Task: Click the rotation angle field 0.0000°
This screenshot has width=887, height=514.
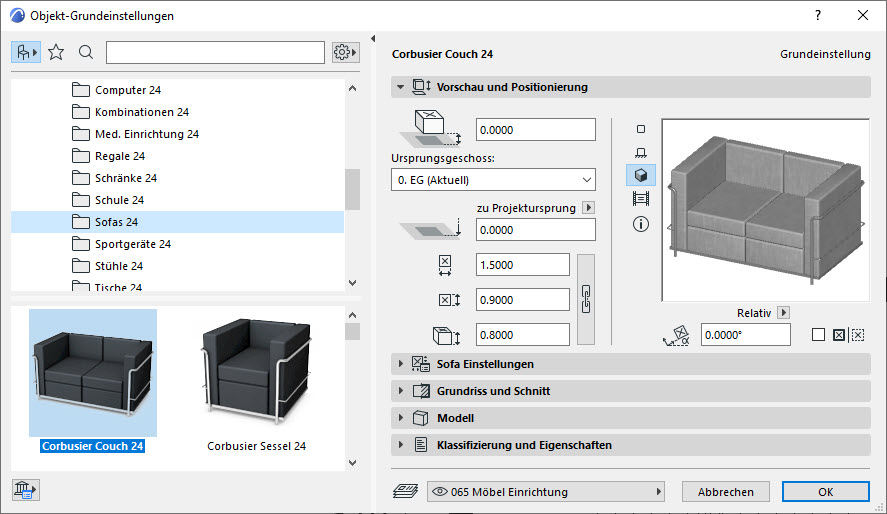Action: click(x=746, y=335)
